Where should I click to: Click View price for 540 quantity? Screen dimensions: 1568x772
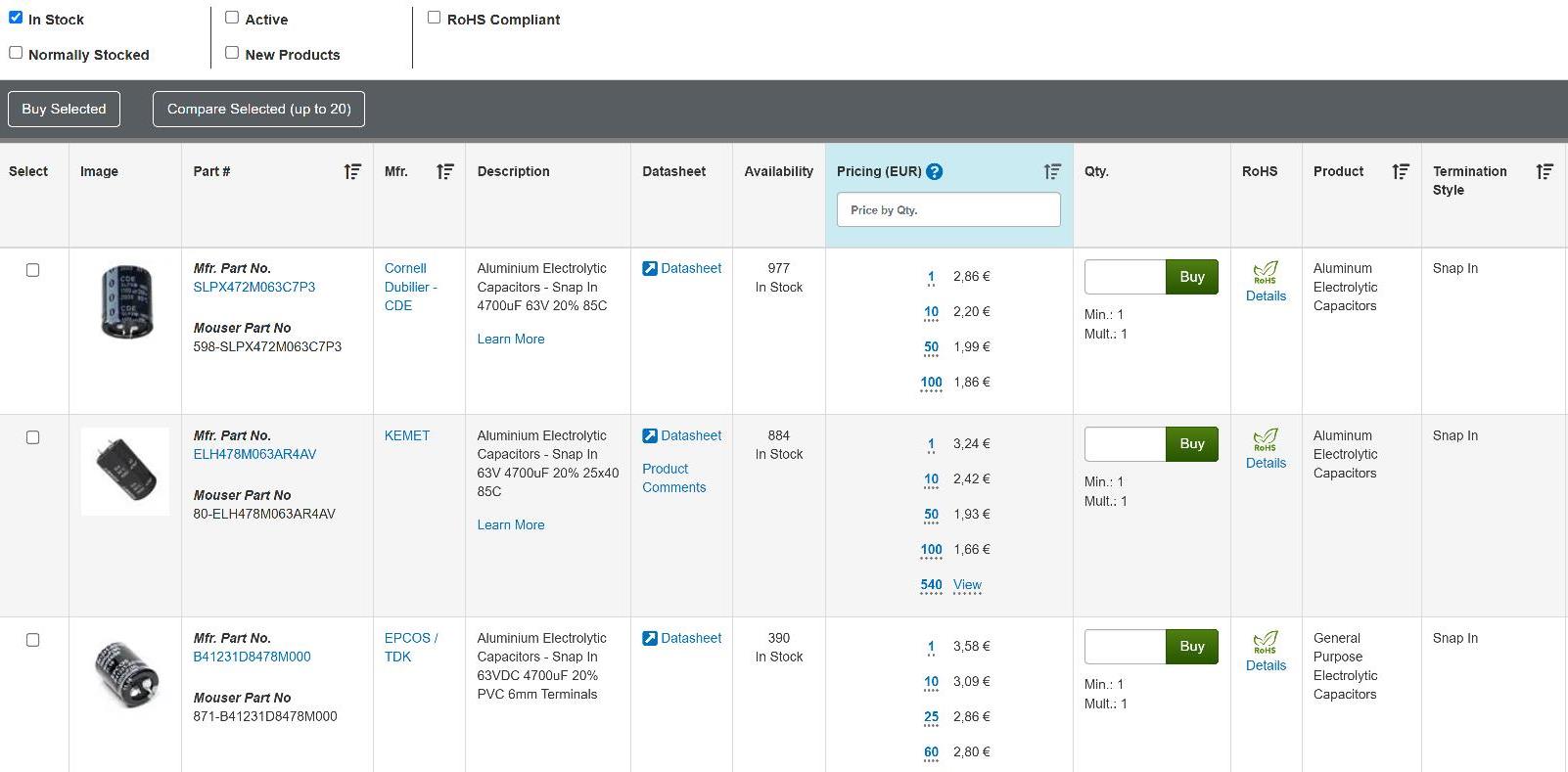[x=967, y=585]
